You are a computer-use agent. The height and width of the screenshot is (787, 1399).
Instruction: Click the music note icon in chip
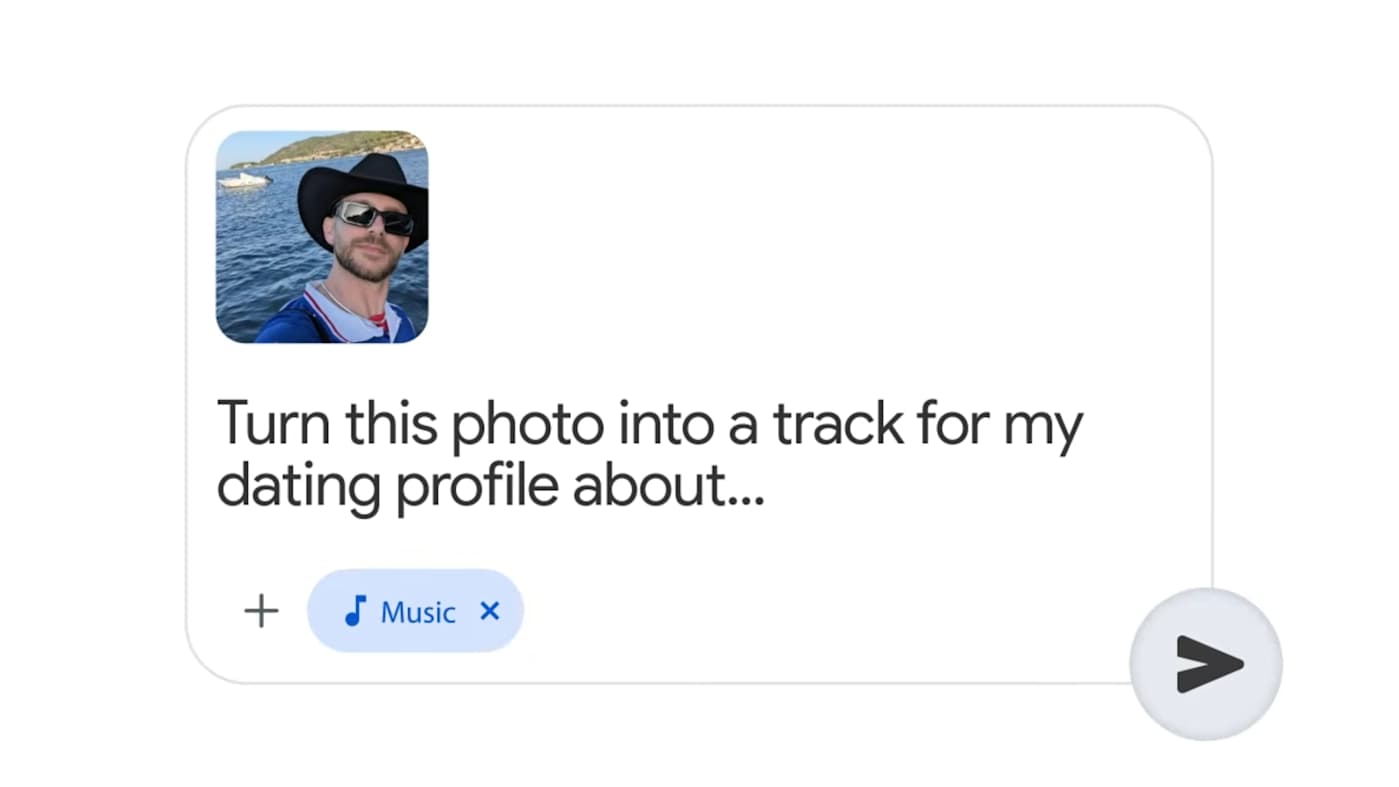click(355, 611)
